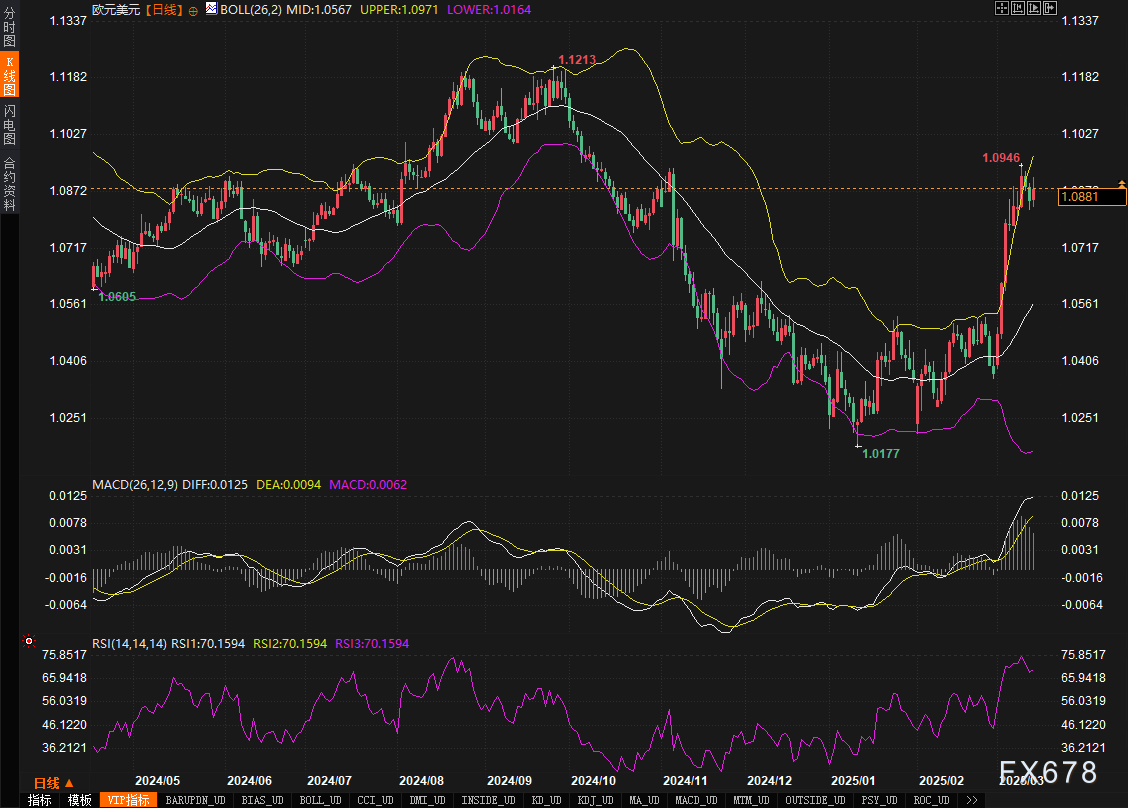The width and height of the screenshot is (1128, 808).
Task: Expand more indicator tabs with >> arrow
Action: [969, 800]
